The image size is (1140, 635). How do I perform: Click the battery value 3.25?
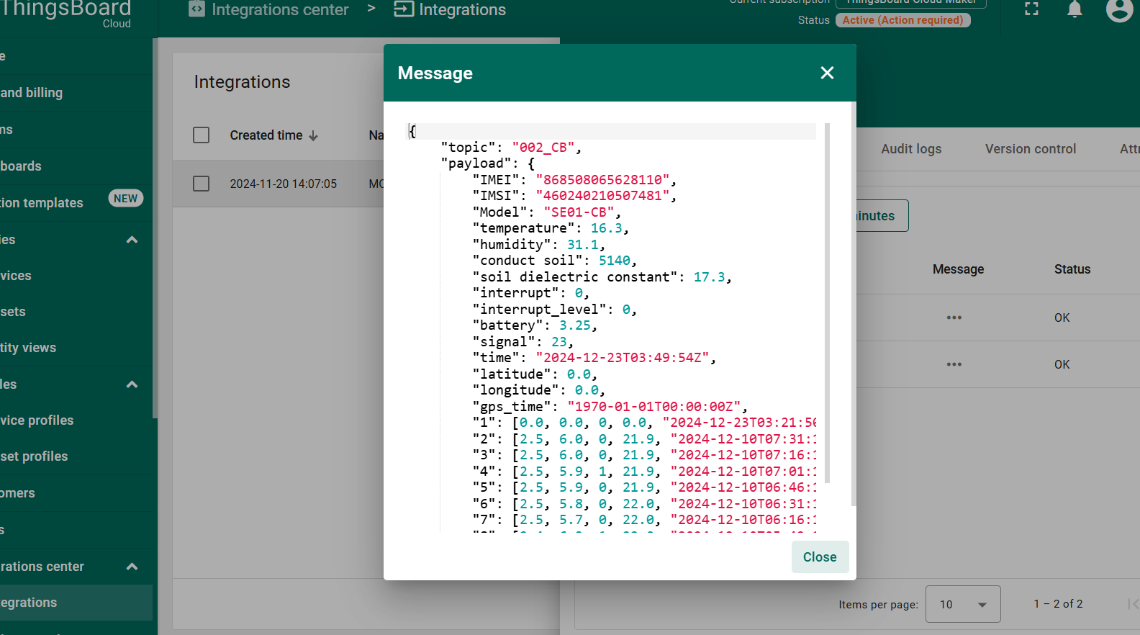(574, 326)
